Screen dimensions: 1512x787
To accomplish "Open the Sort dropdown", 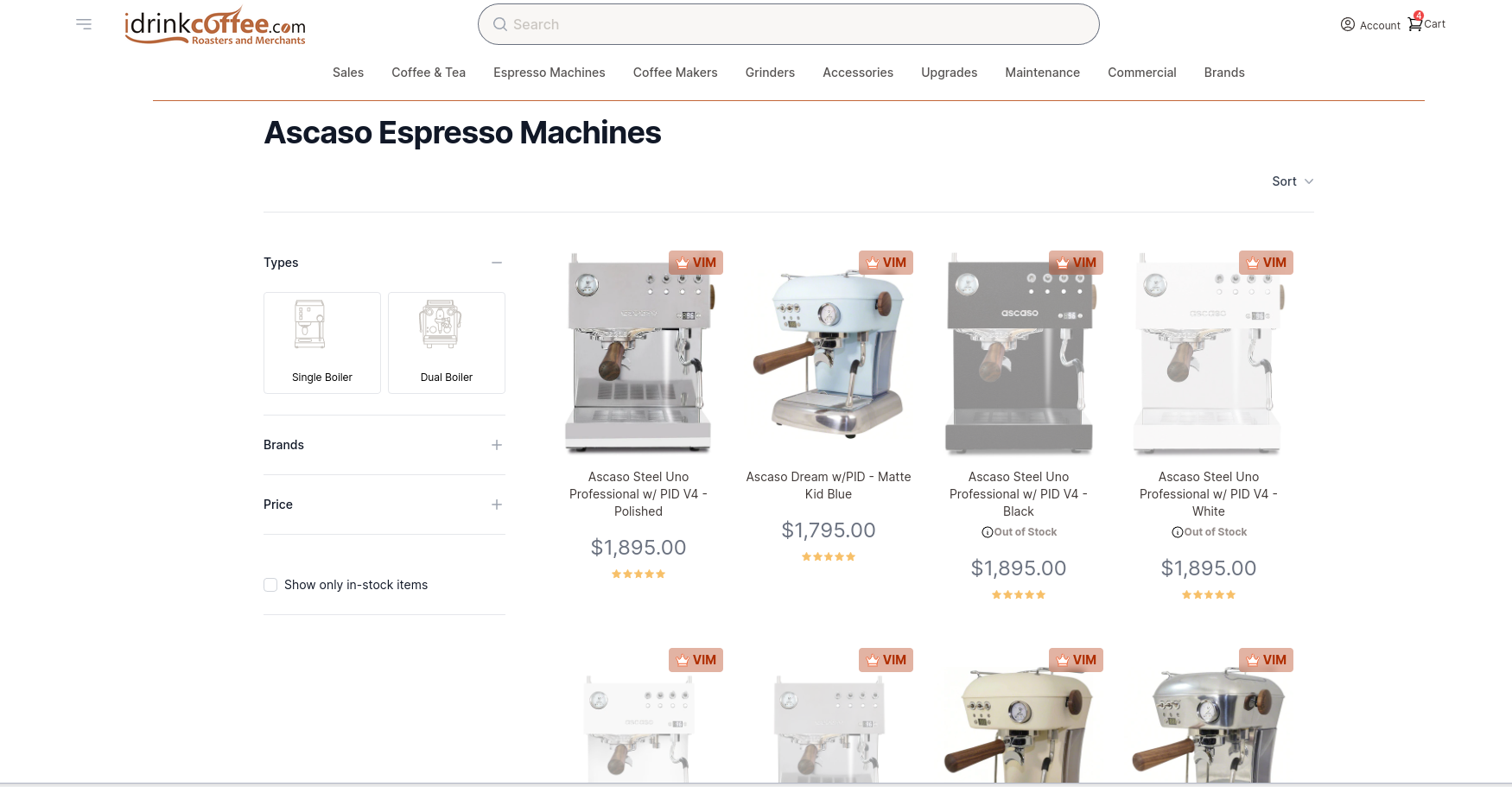I will (1293, 181).
